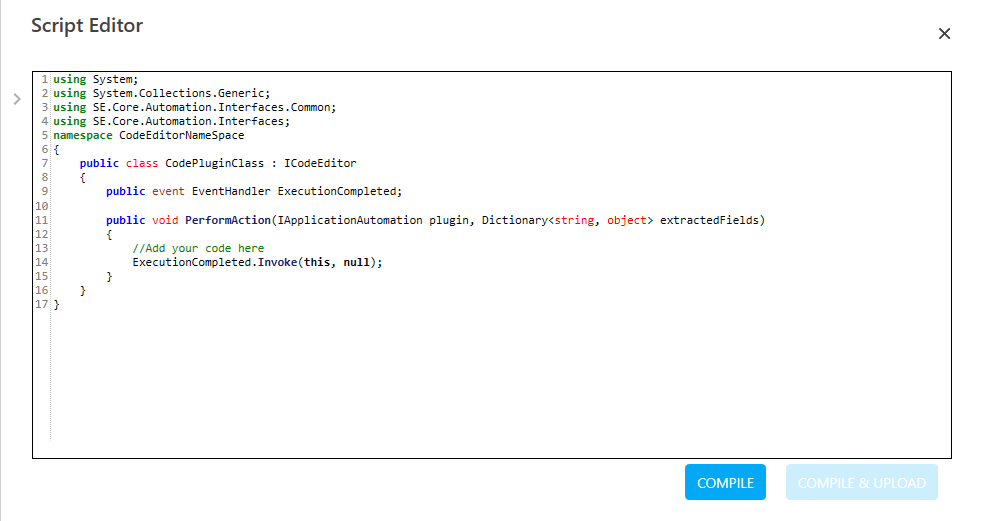Click line number 10 in the gutter
Viewport: 996px width, 521px height.
(x=42, y=206)
